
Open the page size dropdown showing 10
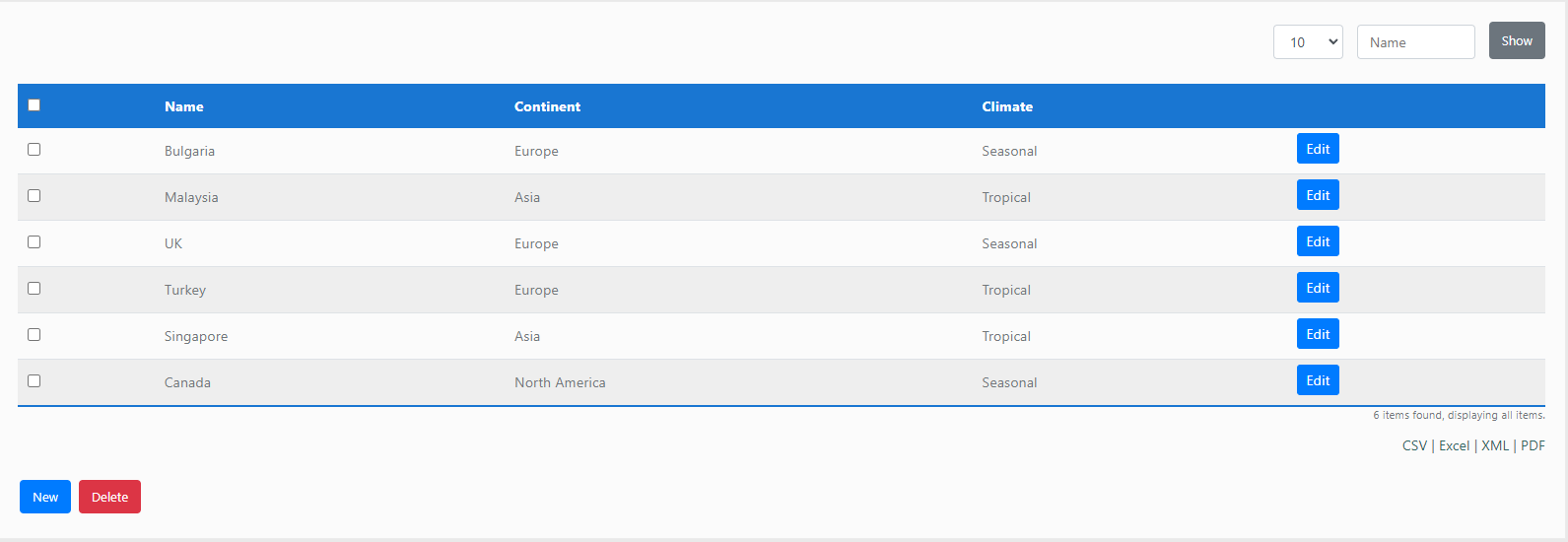[x=1308, y=42]
